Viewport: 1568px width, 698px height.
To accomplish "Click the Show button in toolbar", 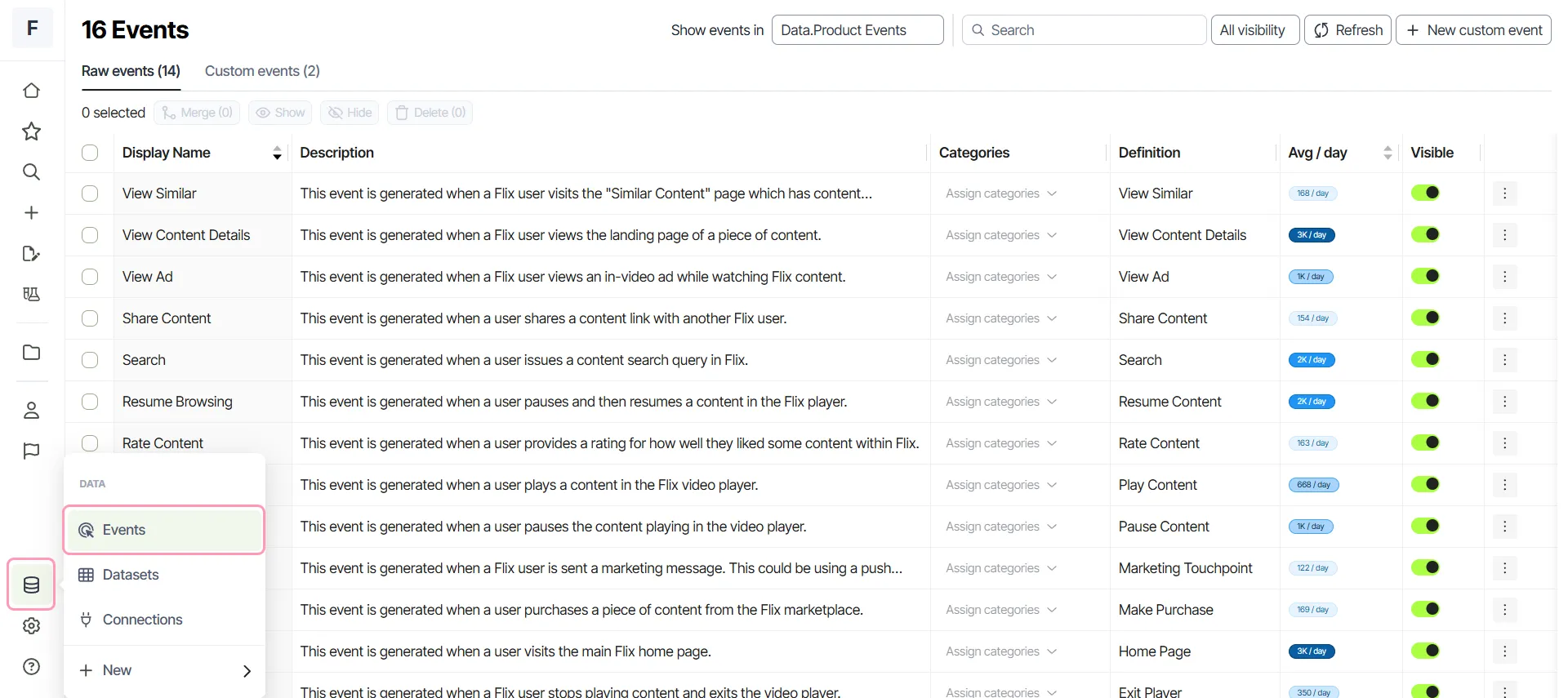I will 281,113.
